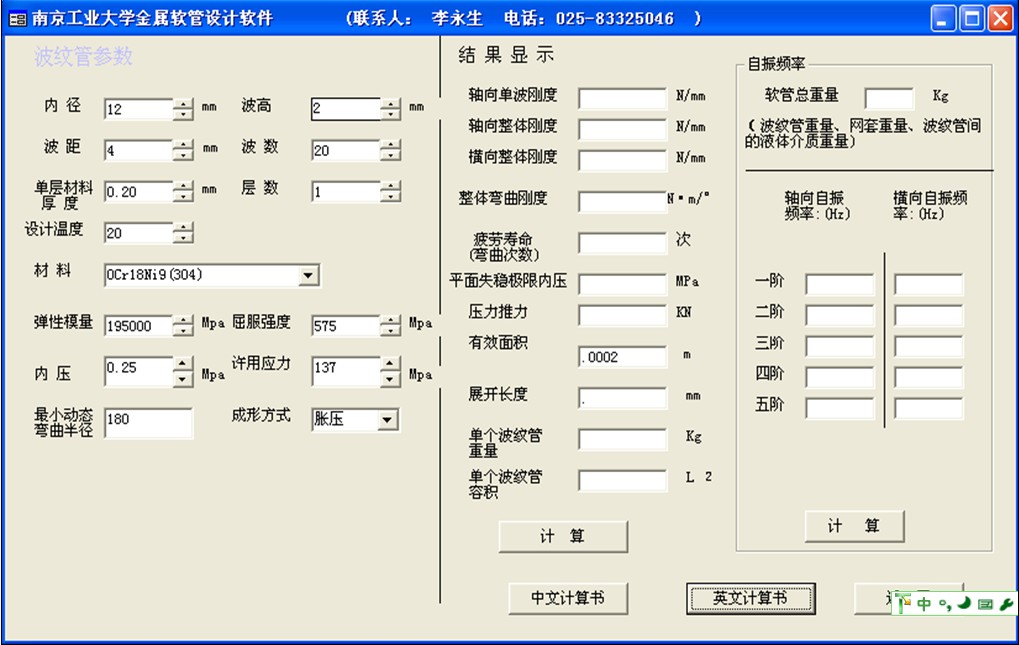This screenshot has width=1019, height=645.
Task: Click the 层数 layer count field
Action: tap(346, 192)
